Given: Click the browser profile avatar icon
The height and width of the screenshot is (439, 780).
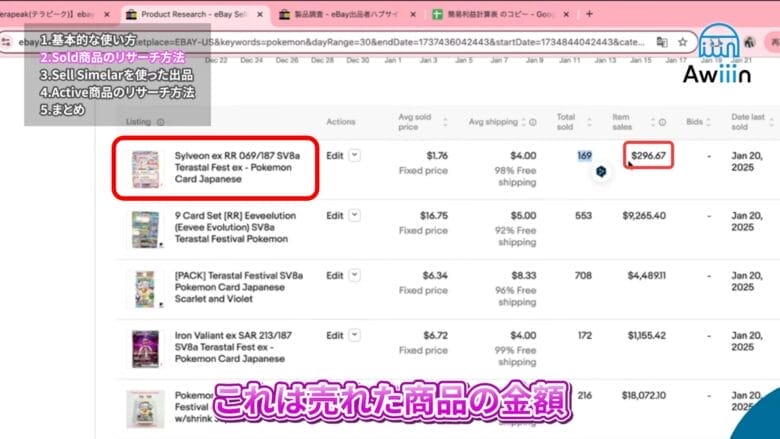Looking at the screenshot, I should (x=750, y=42).
